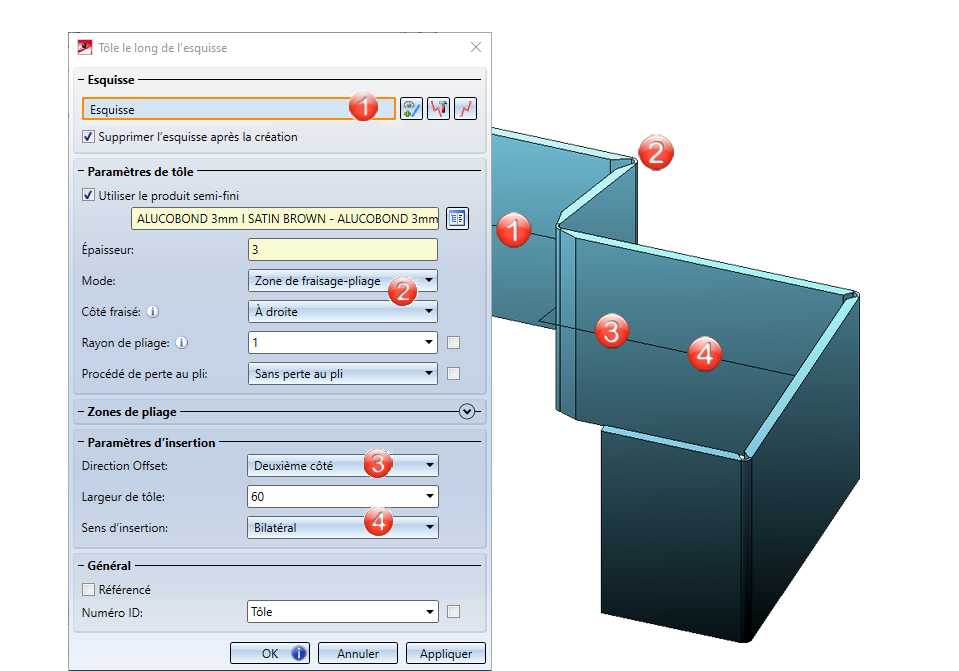
Task: Click the edit sketch hammer icon
Action: [439, 109]
